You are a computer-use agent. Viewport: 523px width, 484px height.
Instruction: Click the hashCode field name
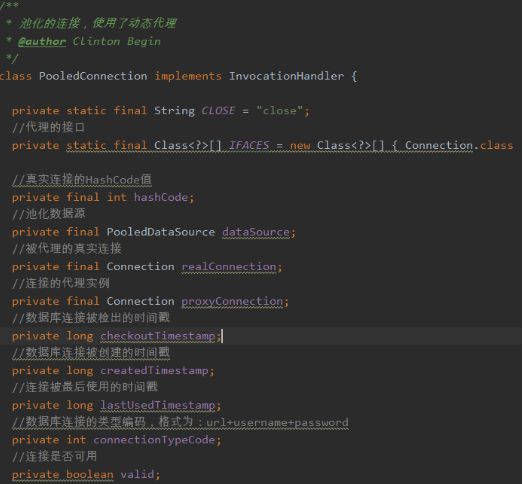(161, 197)
